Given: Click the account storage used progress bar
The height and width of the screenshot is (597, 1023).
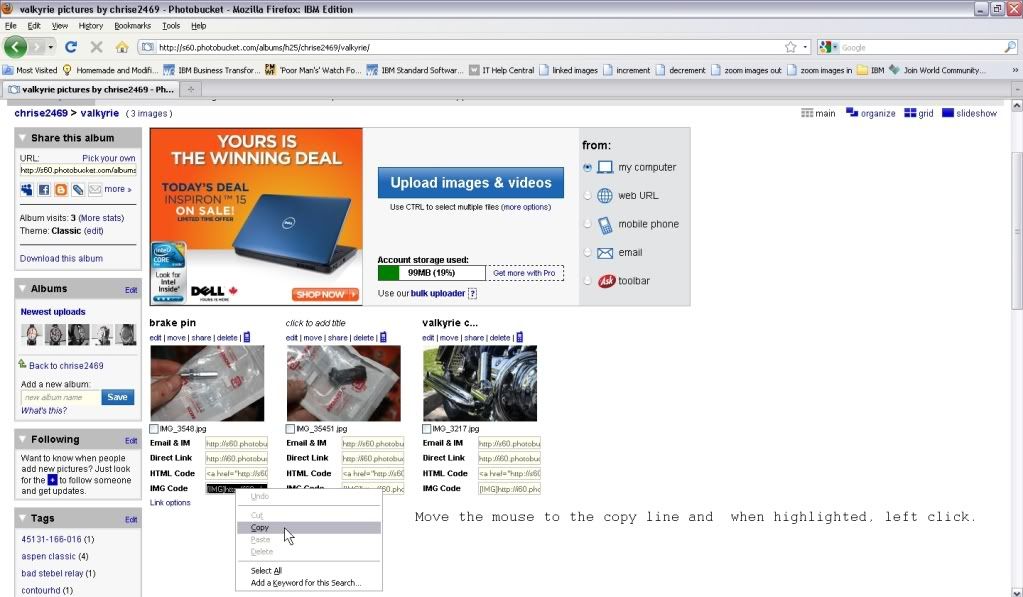Looking at the screenshot, I should click(x=431, y=273).
